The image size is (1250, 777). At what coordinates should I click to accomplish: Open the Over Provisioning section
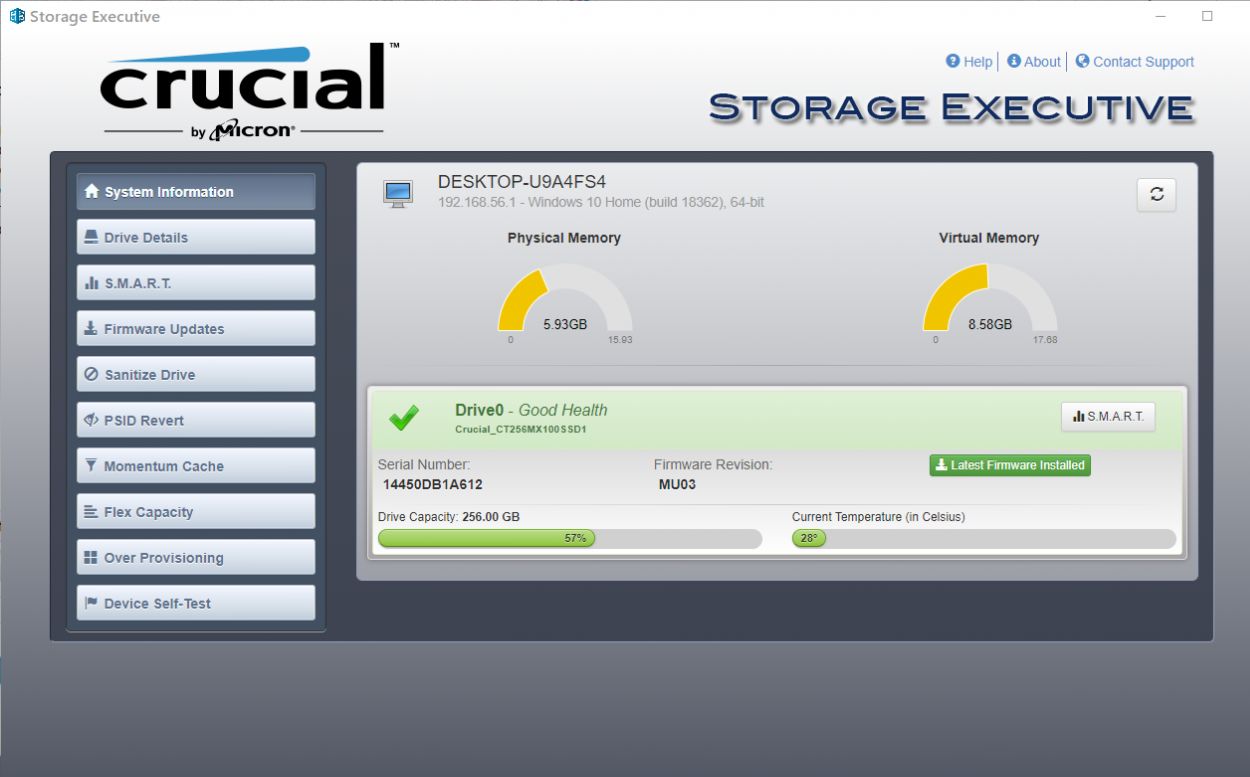point(196,558)
